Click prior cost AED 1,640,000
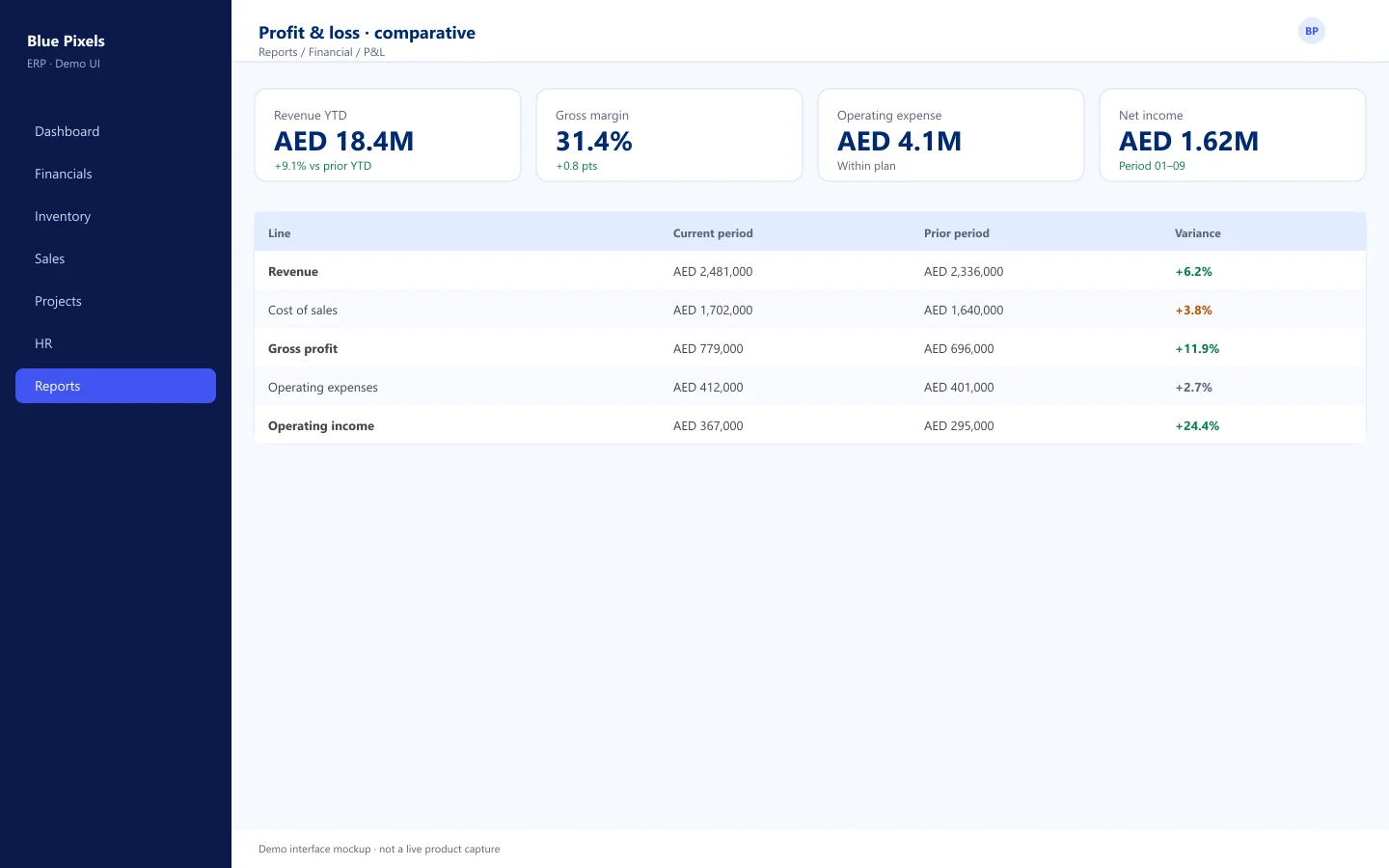This screenshot has height=868, width=1389. tap(964, 311)
